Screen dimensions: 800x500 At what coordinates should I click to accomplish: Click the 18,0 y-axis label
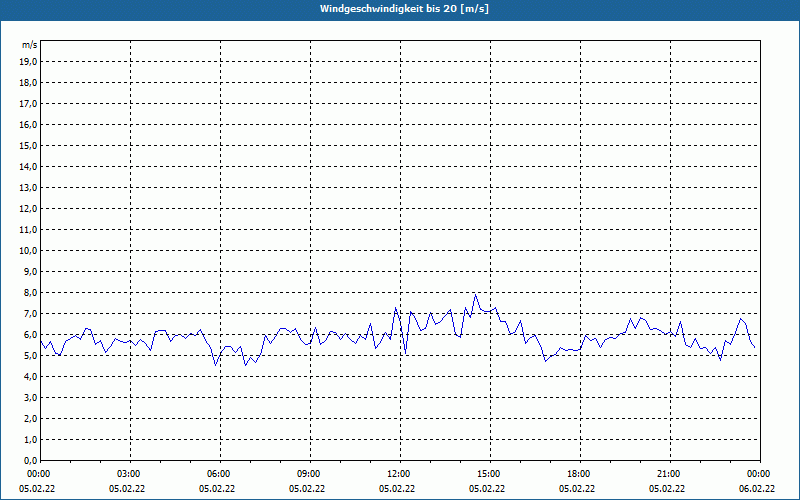tap(29, 83)
